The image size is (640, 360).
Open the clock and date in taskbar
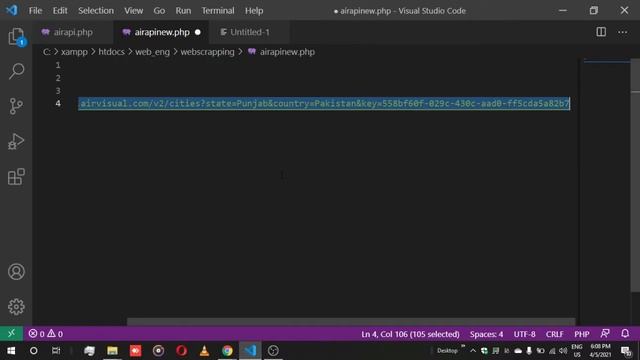[x=600, y=351]
